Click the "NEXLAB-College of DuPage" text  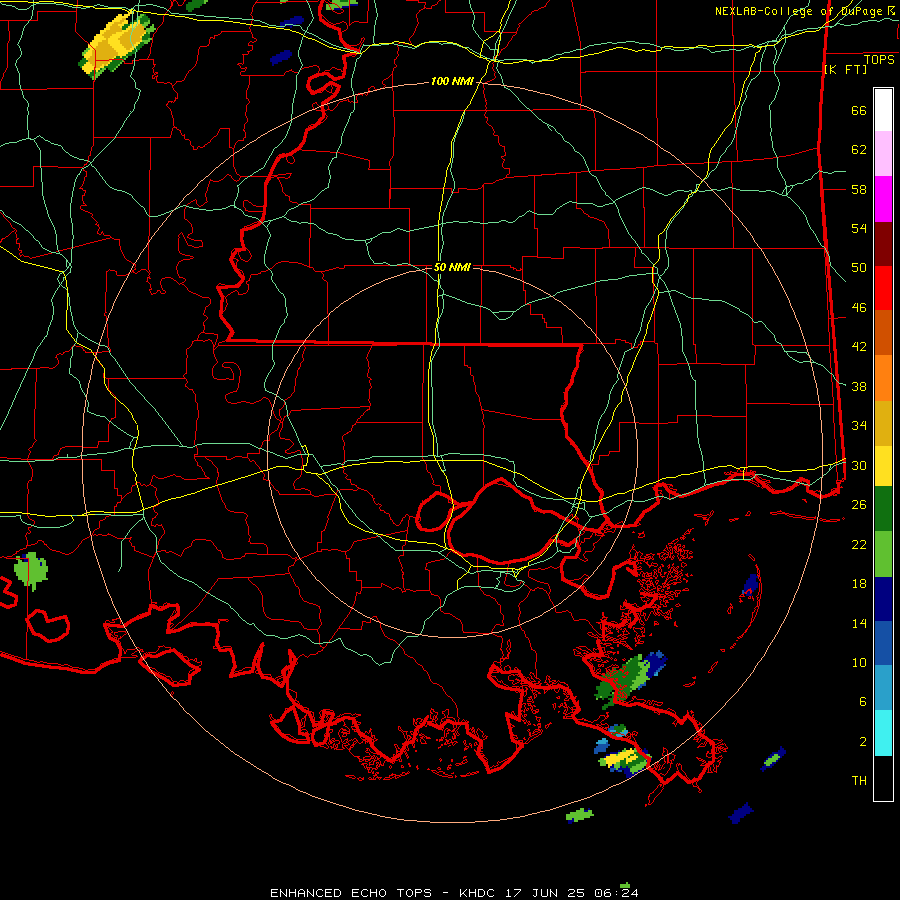(798, 11)
